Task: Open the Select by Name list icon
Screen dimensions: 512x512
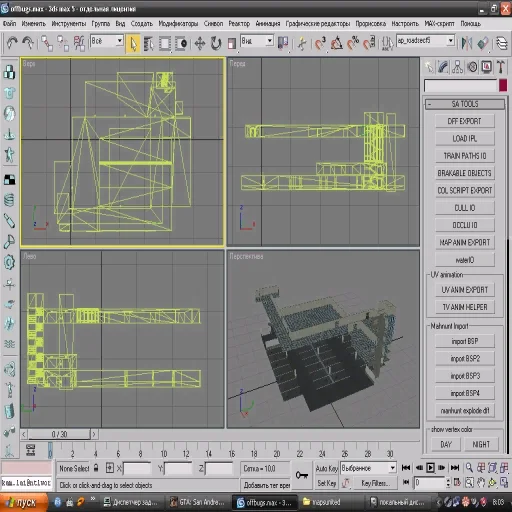Action: (148, 44)
